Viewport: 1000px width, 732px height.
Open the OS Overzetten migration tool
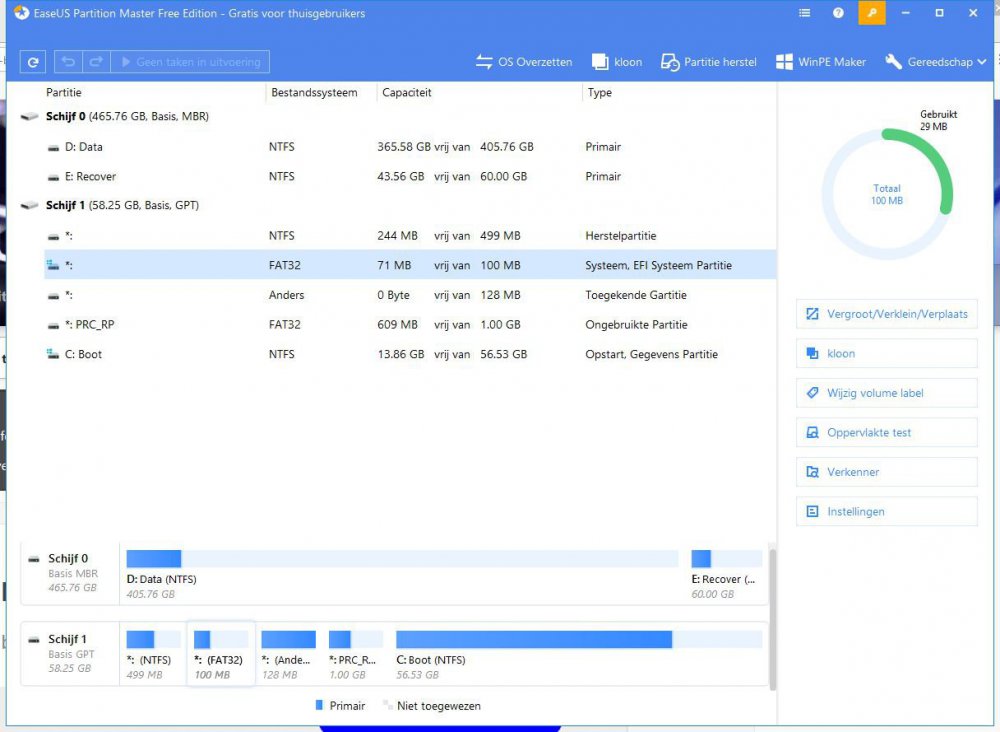(524, 62)
